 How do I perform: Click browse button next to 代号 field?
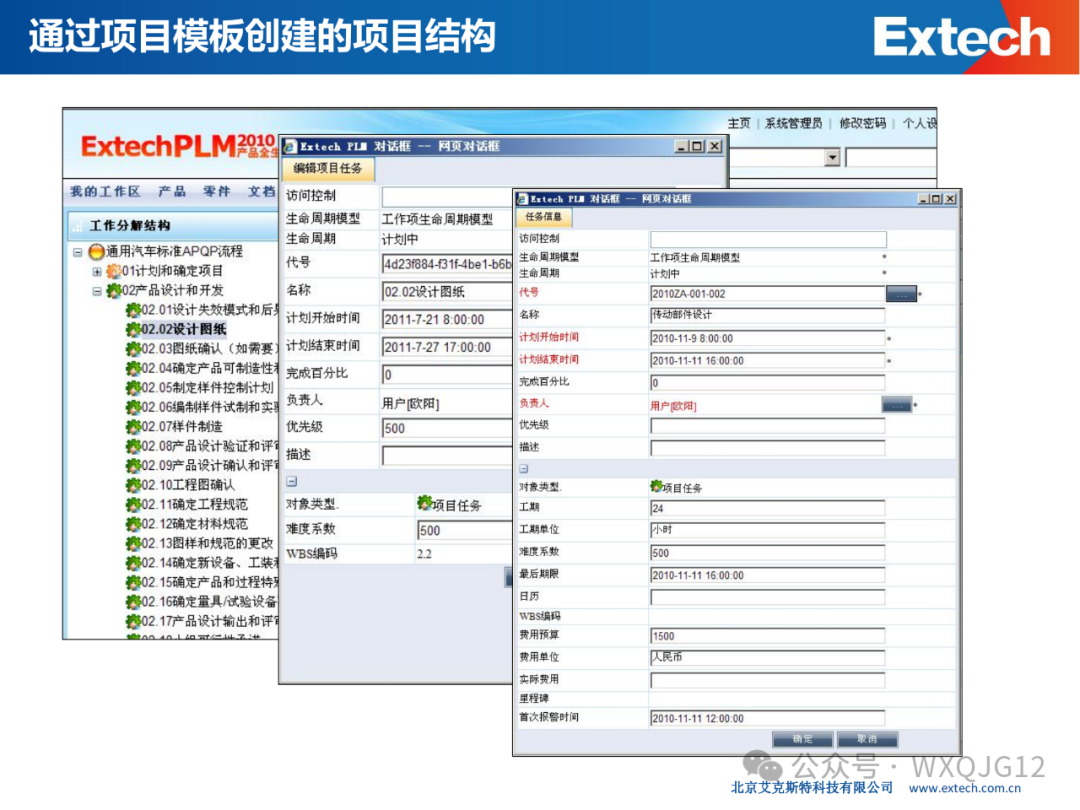pos(901,294)
